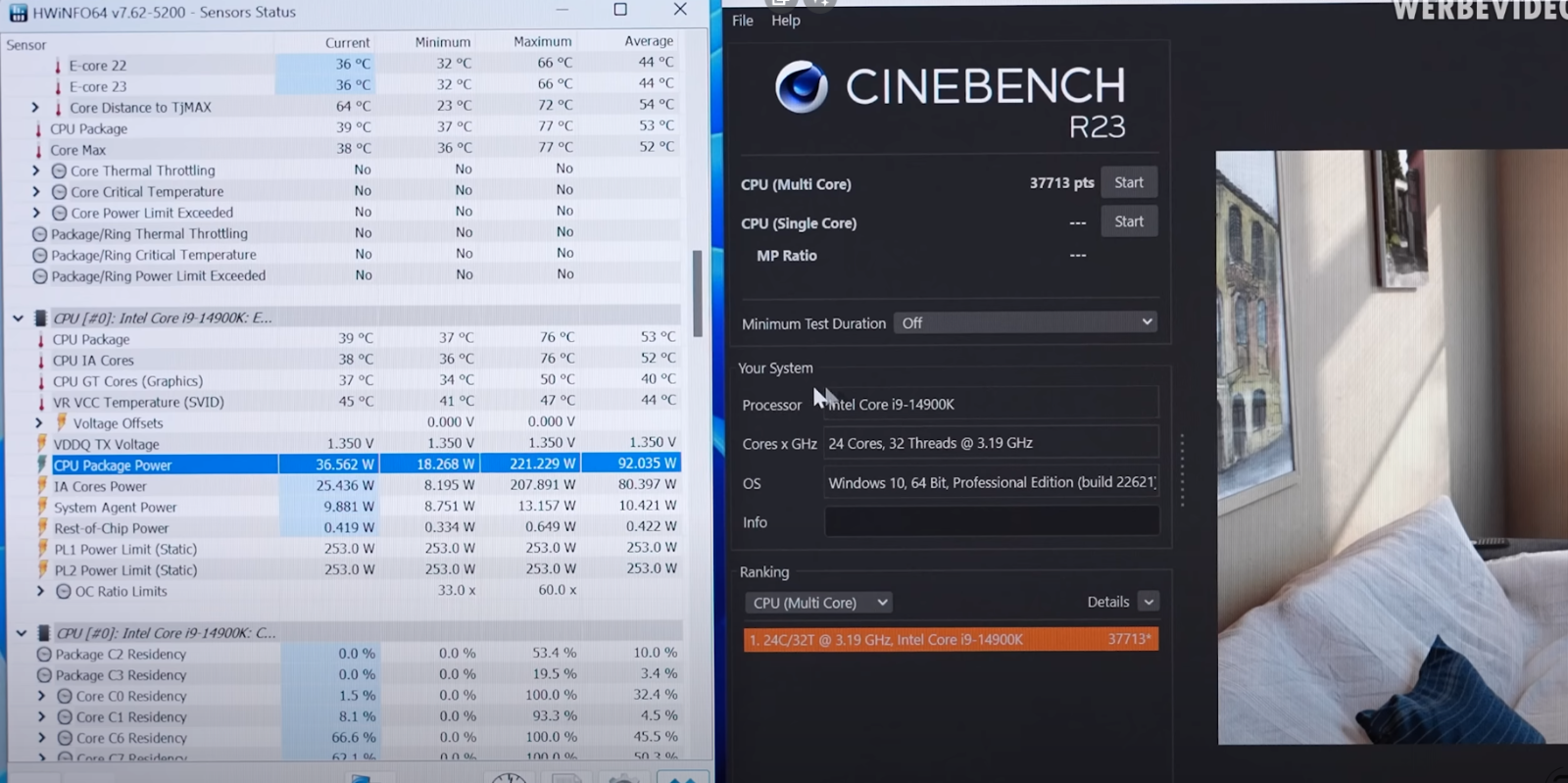Click thermometer icon beside CPU IA Cores
The width and height of the screenshot is (1568, 783).
[41, 361]
